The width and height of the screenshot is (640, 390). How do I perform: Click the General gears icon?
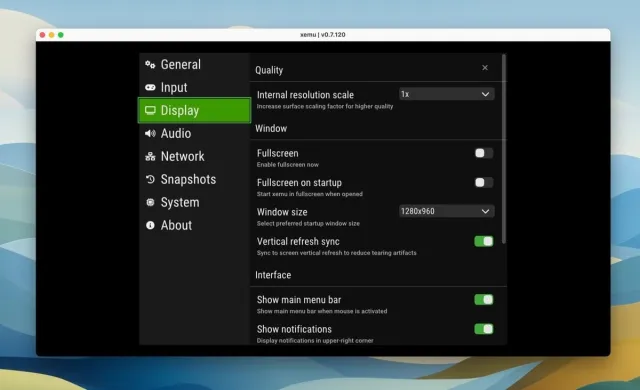coord(150,64)
